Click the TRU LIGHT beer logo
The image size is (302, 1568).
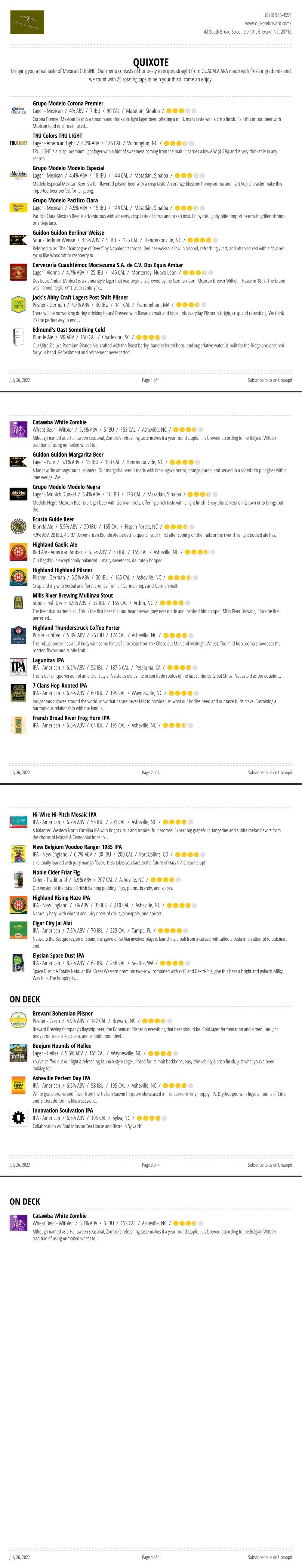click(x=18, y=143)
